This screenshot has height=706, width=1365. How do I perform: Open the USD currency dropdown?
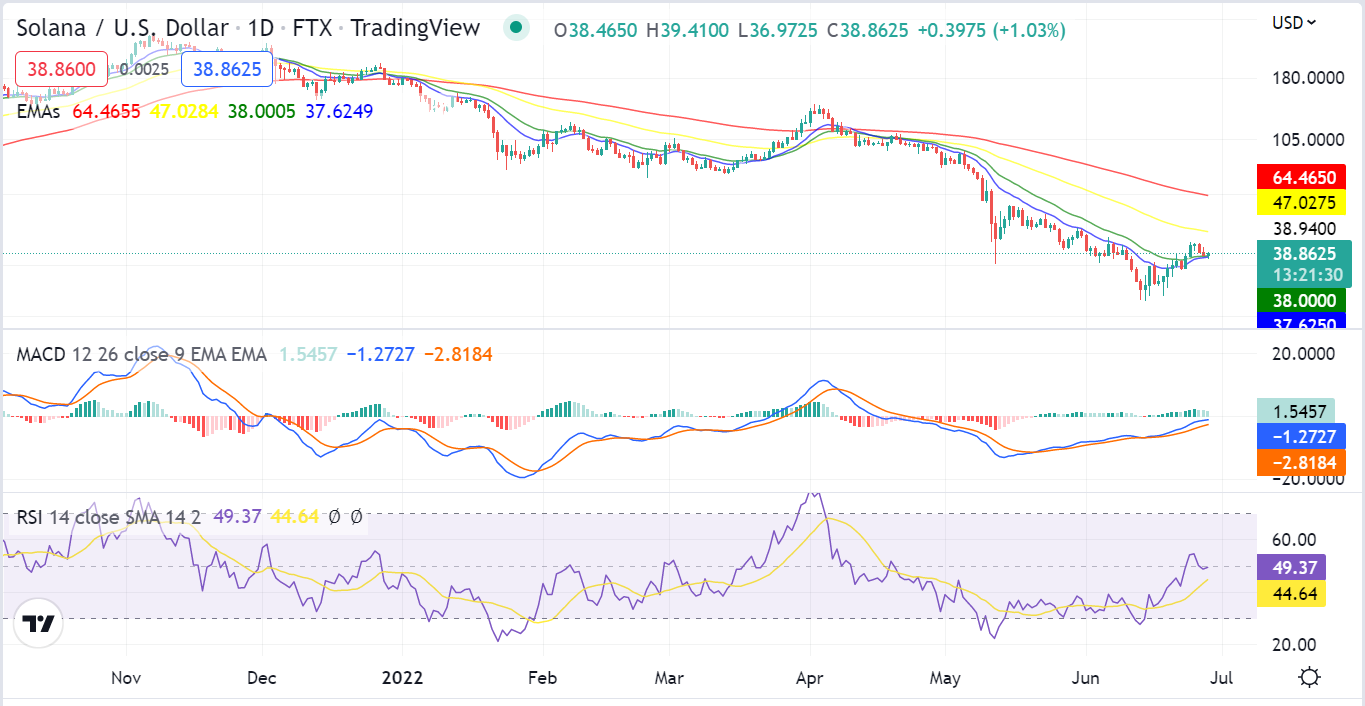(x=1294, y=21)
